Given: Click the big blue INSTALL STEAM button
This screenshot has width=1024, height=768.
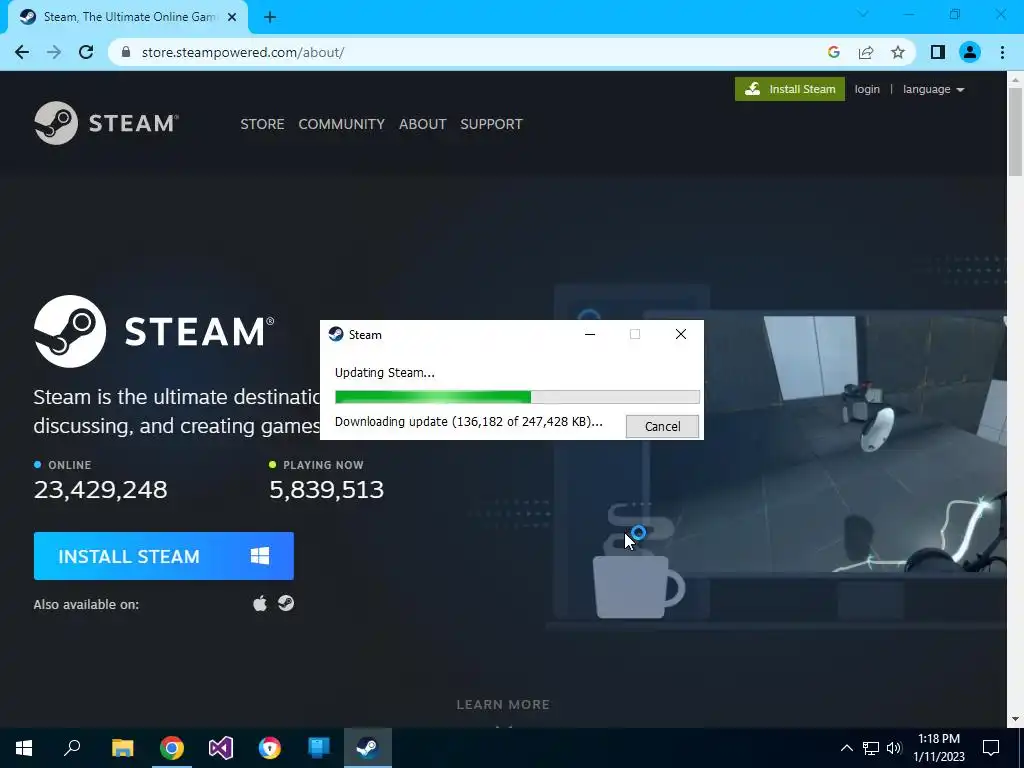Looking at the screenshot, I should pyautogui.click(x=164, y=556).
